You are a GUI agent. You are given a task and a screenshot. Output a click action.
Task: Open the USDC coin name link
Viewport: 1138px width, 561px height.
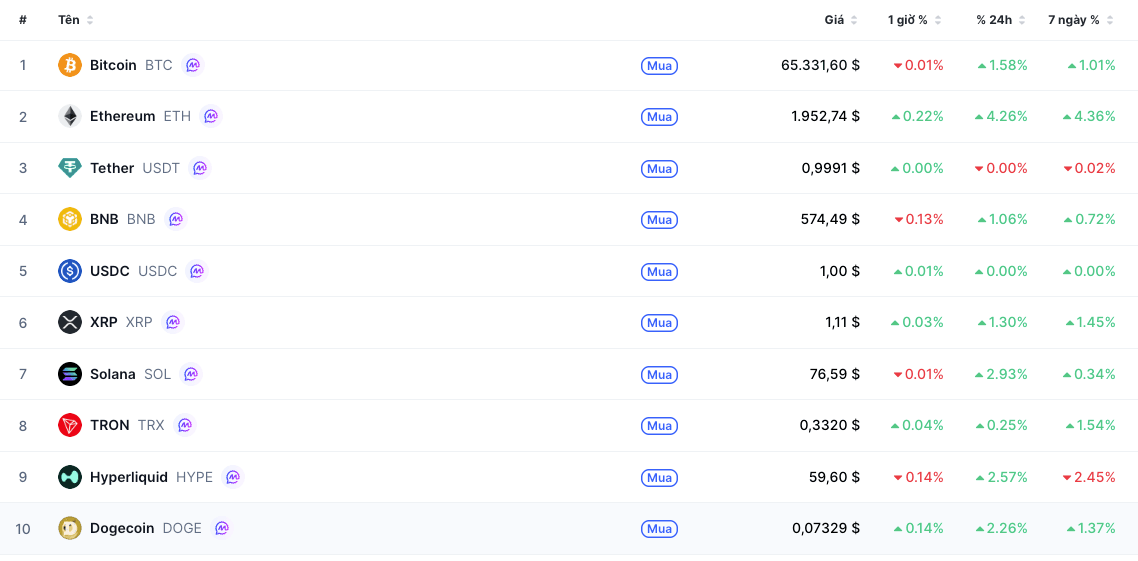click(x=110, y=271)
